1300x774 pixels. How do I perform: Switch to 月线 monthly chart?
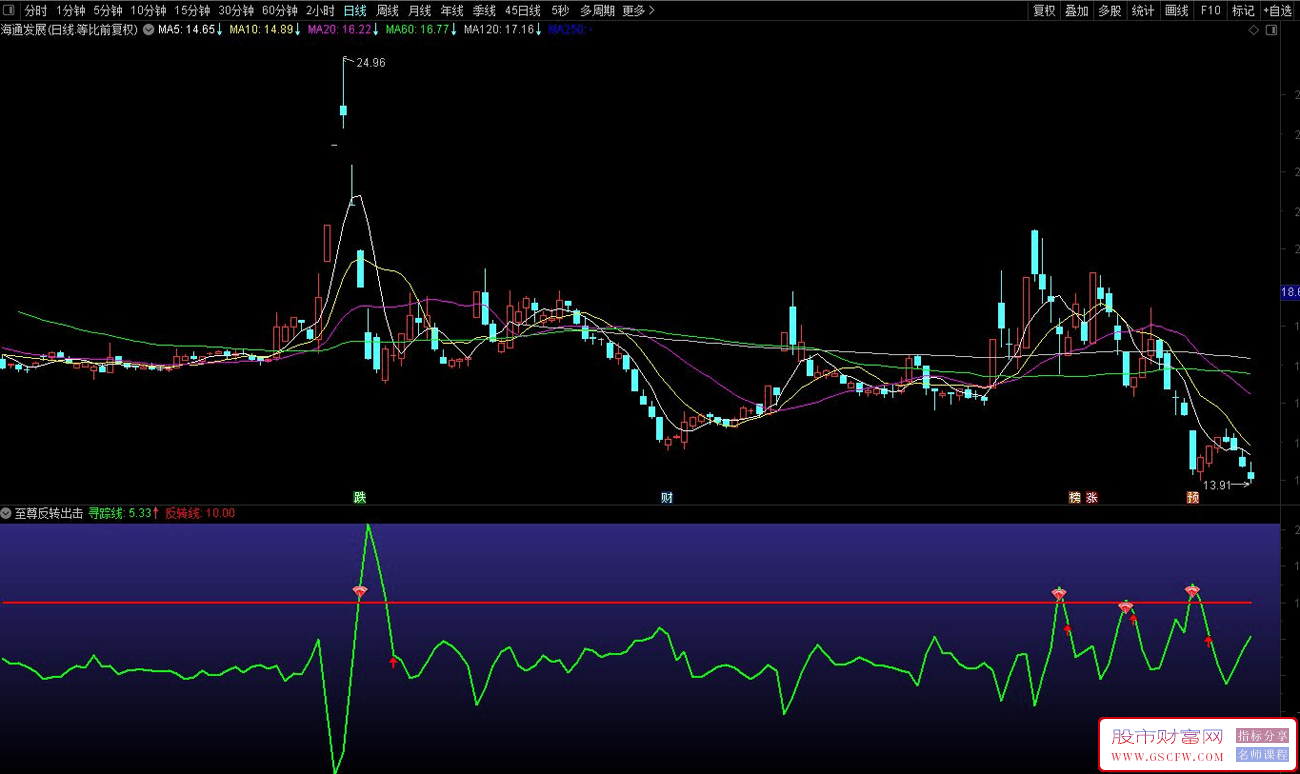[x=420, y=10]
